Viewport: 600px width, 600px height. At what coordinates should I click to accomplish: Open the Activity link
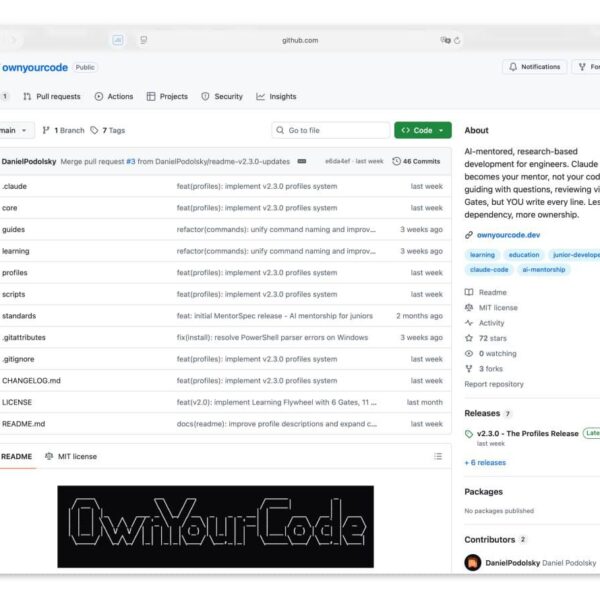click(x=491, y=323)
